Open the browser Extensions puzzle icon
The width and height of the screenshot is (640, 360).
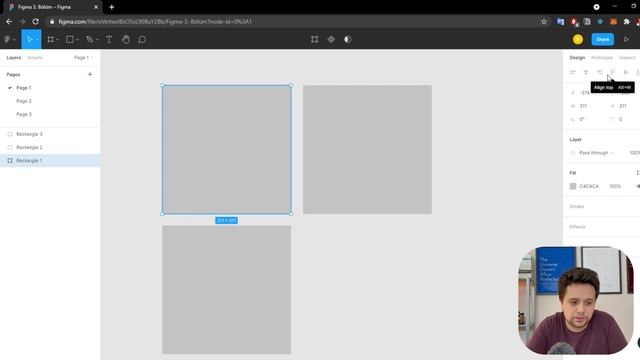(x=627, y=22)
